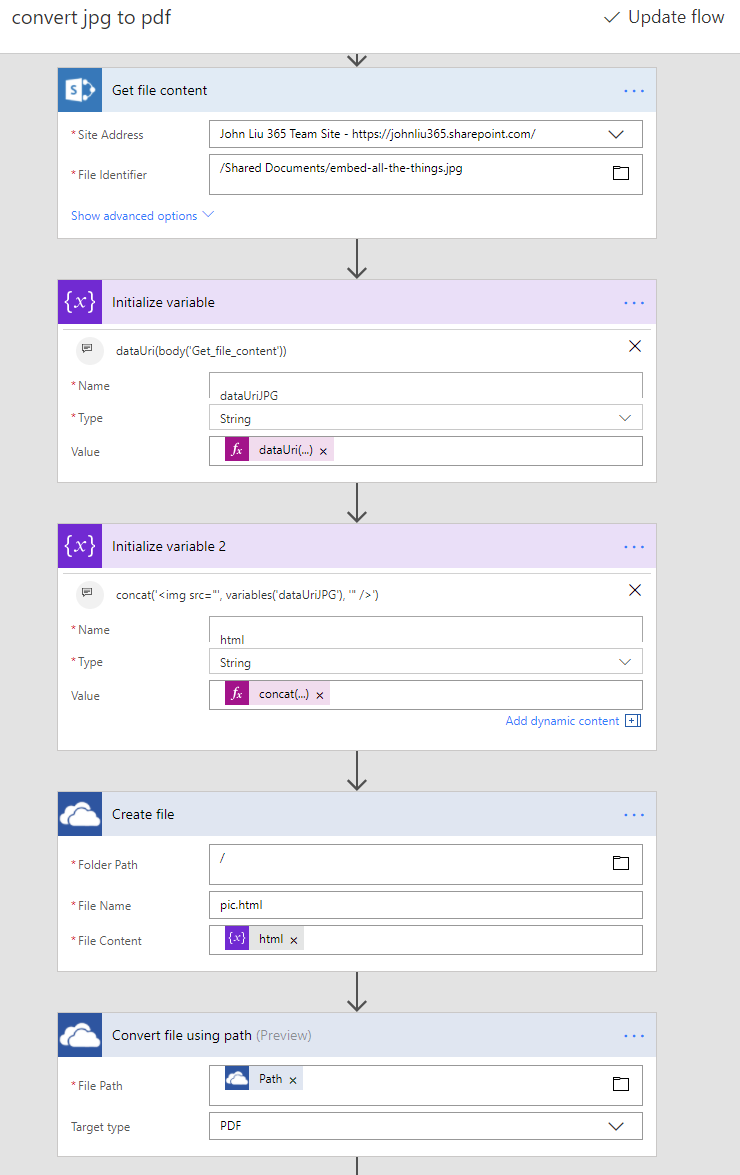This screenshot has height=1175, width=740.
Task: Click the SharePoint icon on Get file content
Action: tap(80, 90)
